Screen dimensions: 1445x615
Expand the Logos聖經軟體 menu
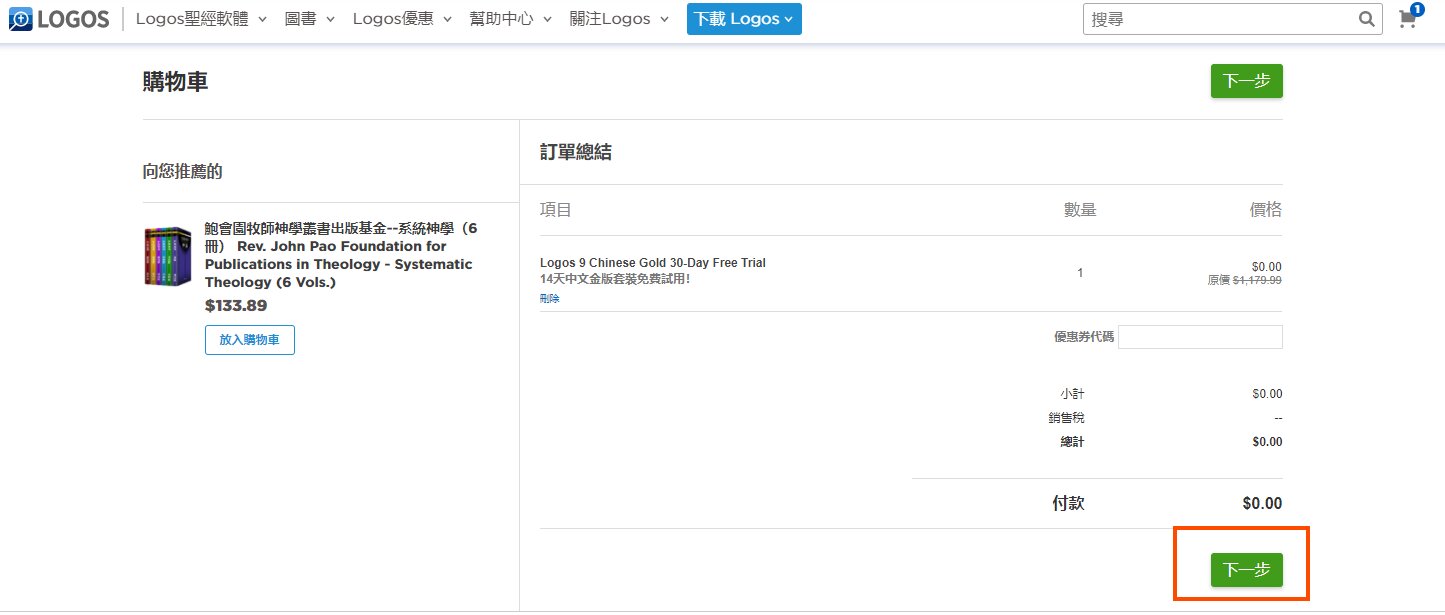tap(201, 19)
